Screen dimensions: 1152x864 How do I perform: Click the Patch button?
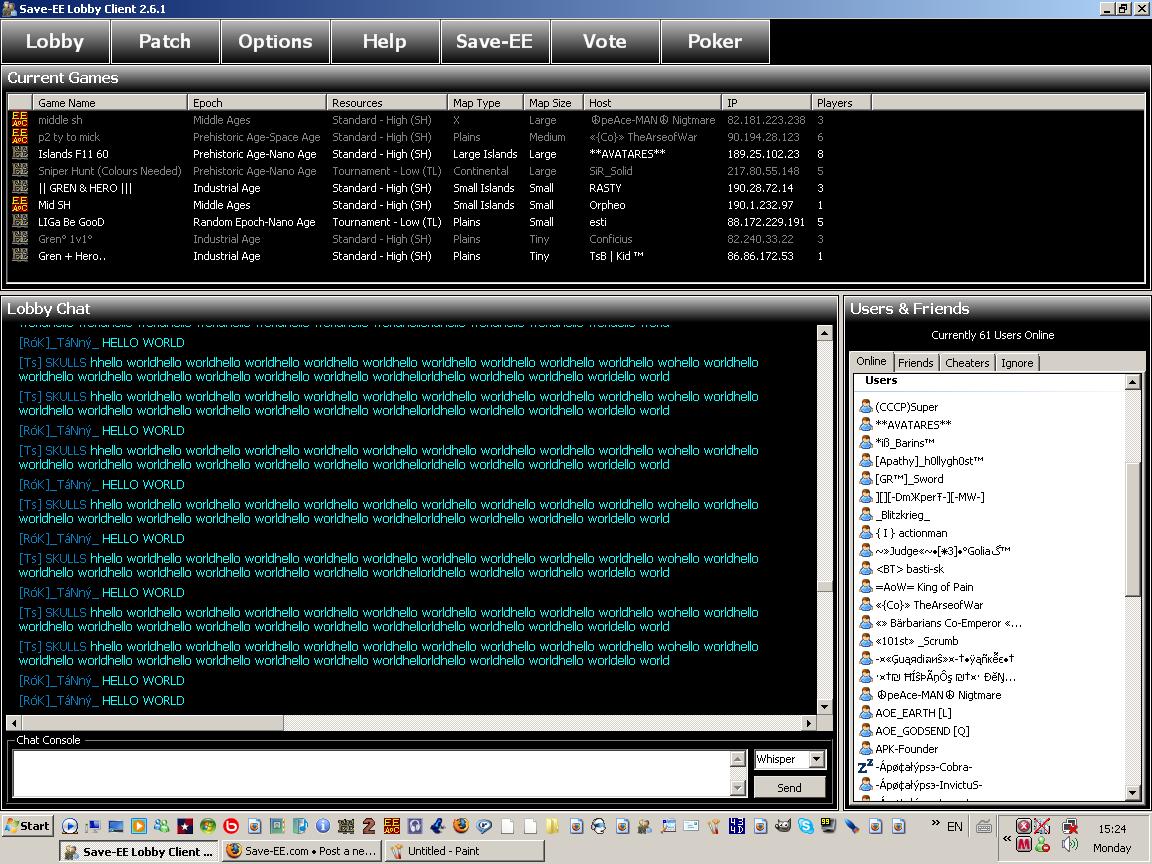click(x=165, y=42)
